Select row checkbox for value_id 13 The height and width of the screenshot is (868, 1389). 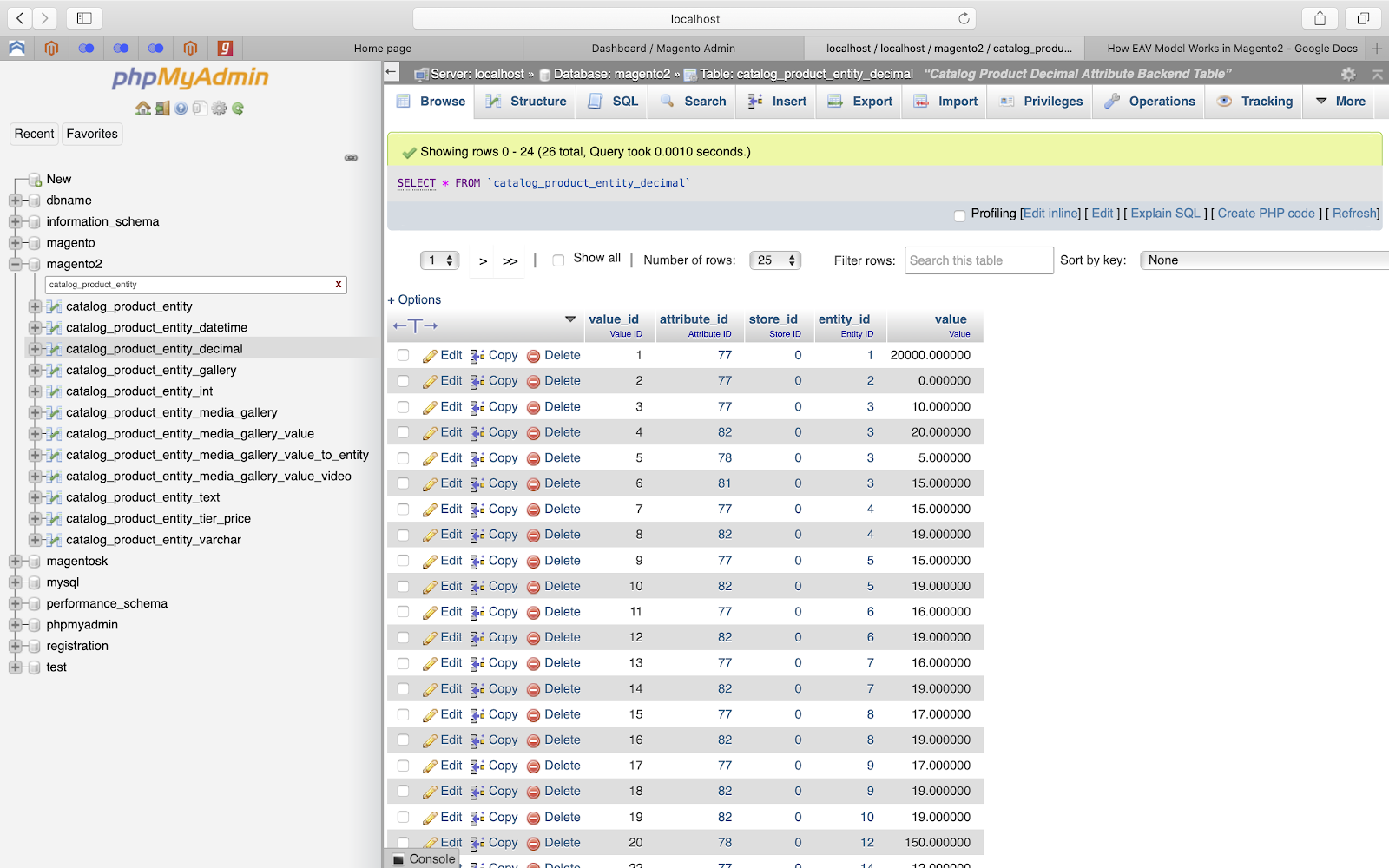coord(403,663)
